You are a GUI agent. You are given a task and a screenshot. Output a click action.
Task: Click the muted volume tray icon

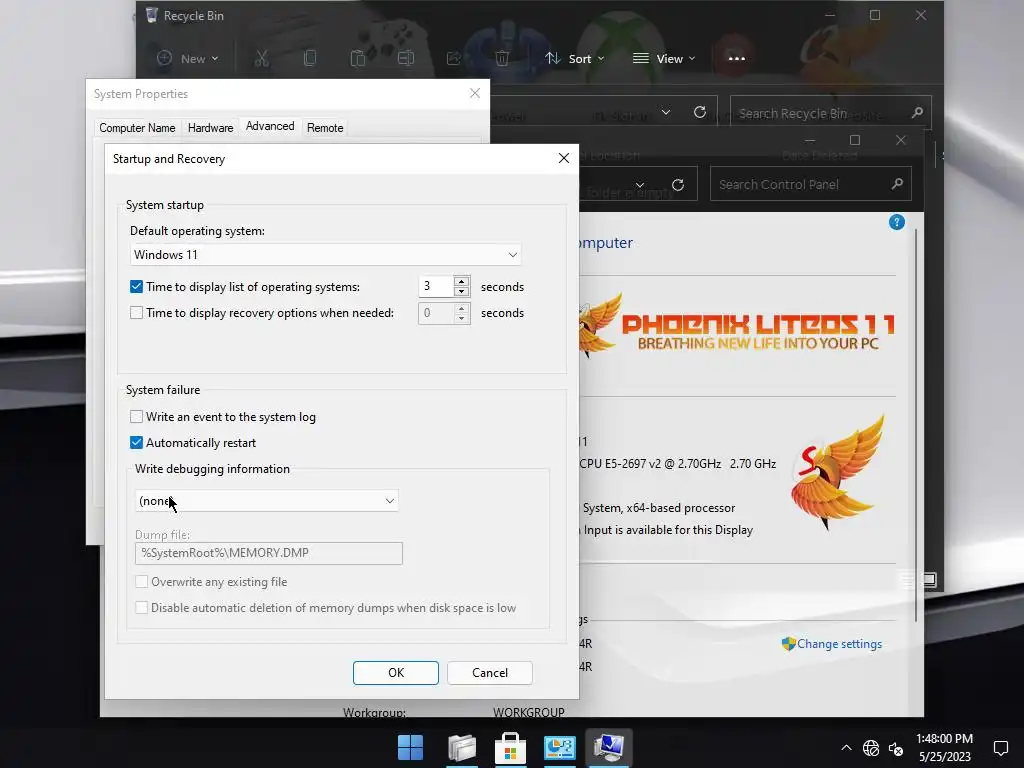895,748
